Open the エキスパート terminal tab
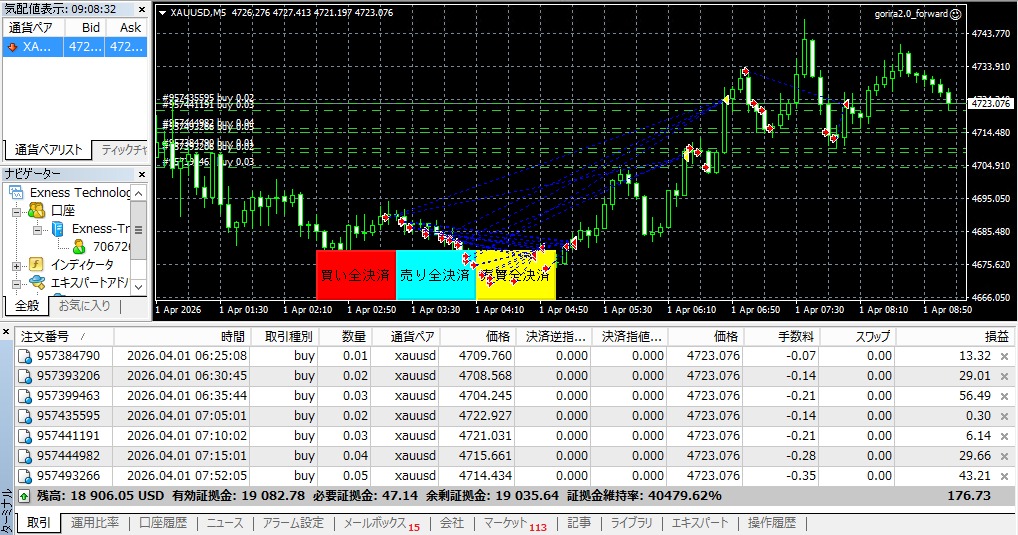Screen dimensions: 1018x535 pos(700,523)
